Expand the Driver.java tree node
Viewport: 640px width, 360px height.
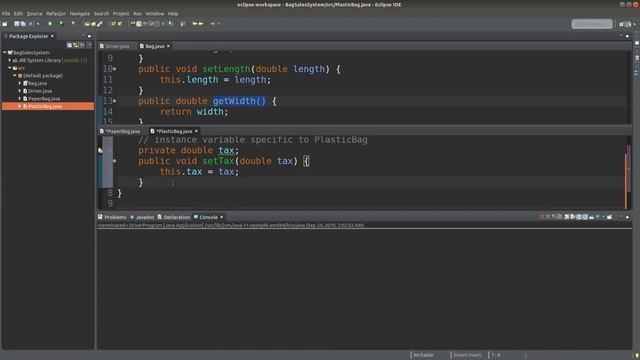tap(20, 91)
